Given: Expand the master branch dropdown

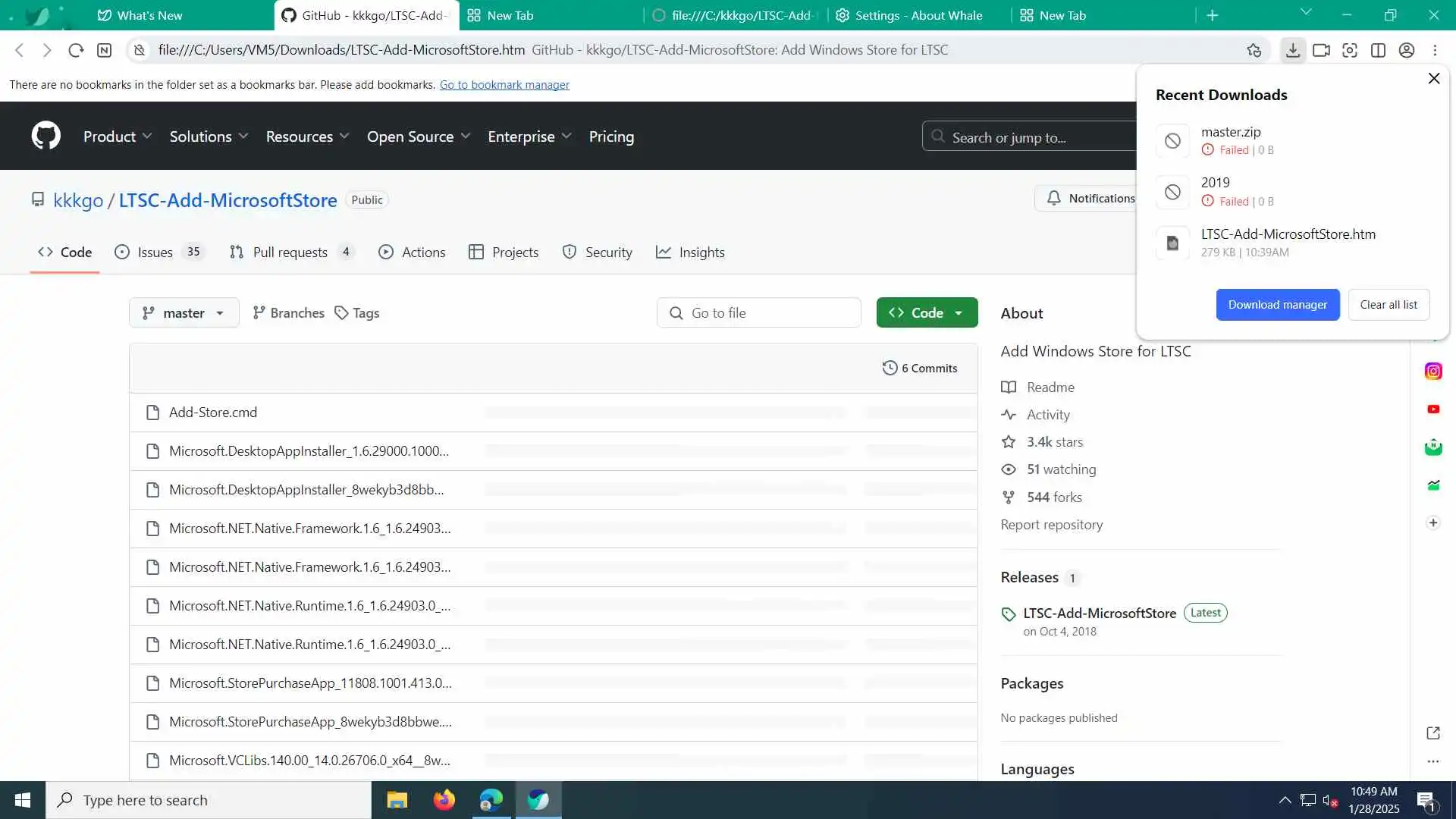Looking at the screenshot, I should tap(184, 312).
